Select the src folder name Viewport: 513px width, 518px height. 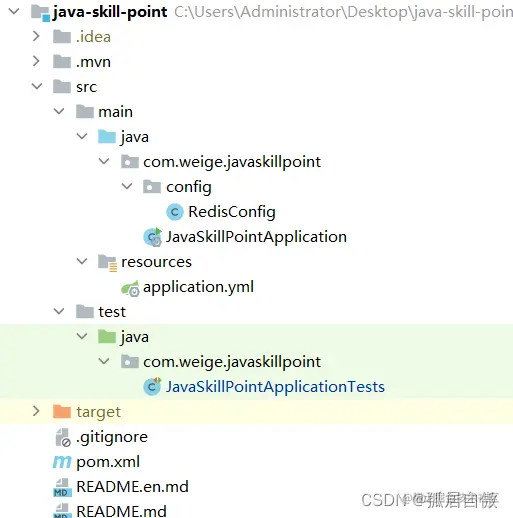[x=86, y=87]
